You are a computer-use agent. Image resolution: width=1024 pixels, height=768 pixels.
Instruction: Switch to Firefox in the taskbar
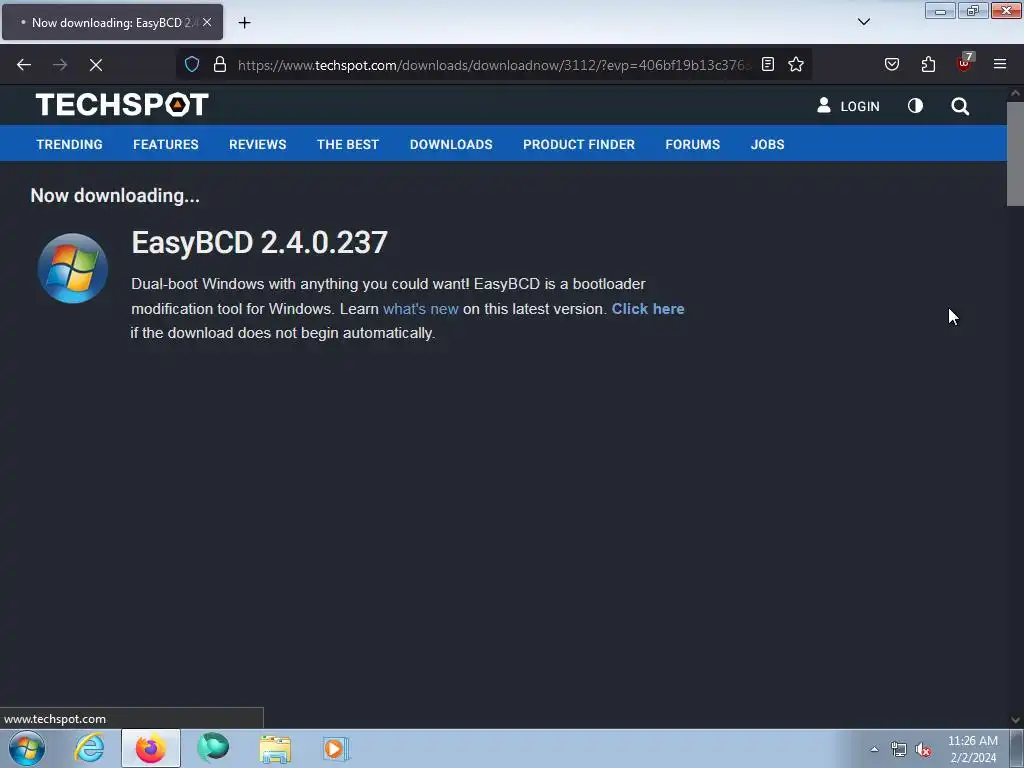pos(151,748)
